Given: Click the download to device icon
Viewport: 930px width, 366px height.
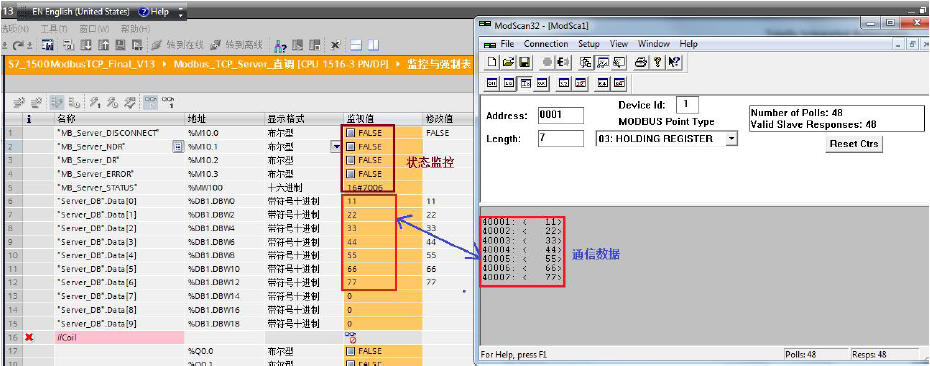Looking at the screenshot, I should 85,45.
